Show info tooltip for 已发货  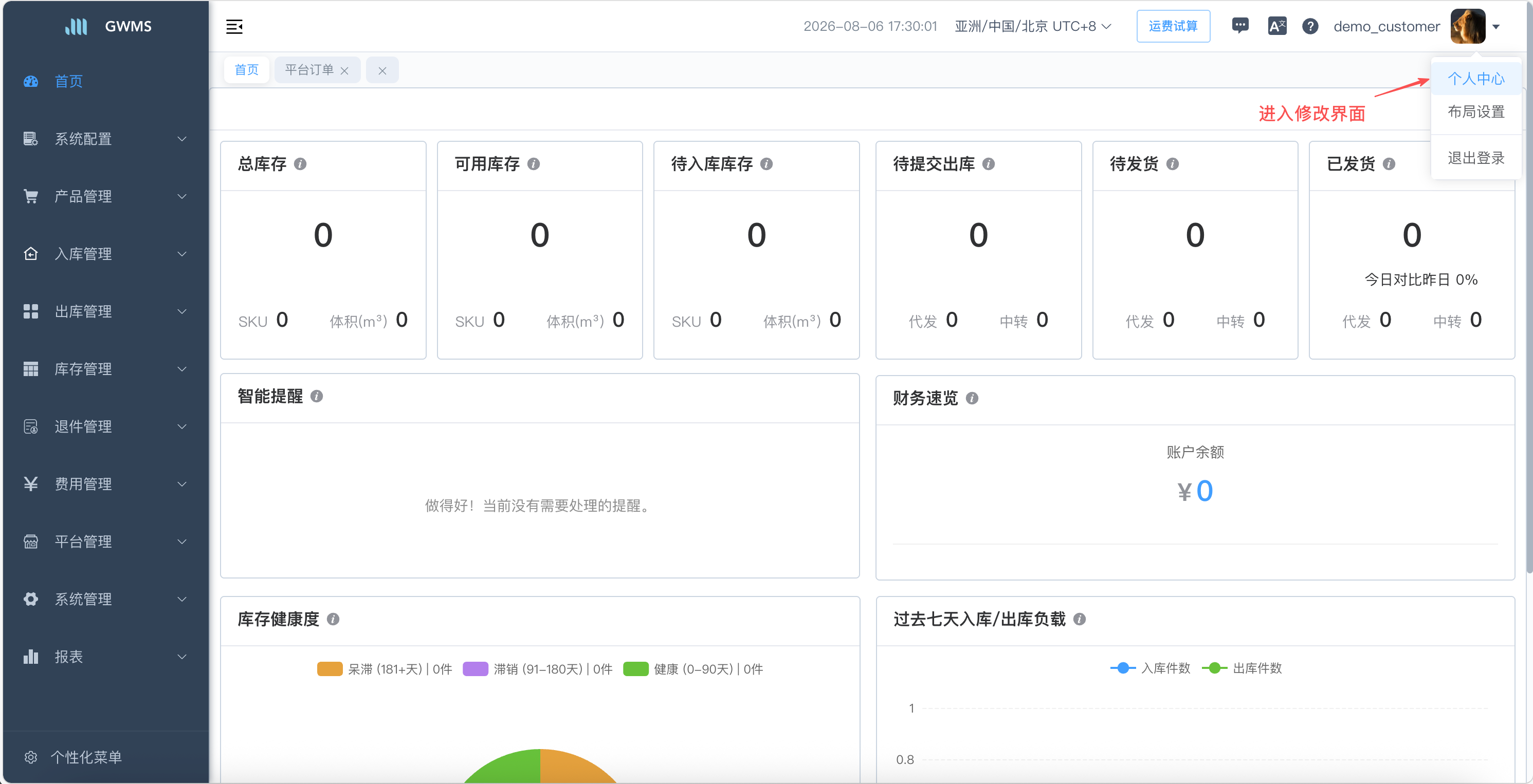point(1389,164)
